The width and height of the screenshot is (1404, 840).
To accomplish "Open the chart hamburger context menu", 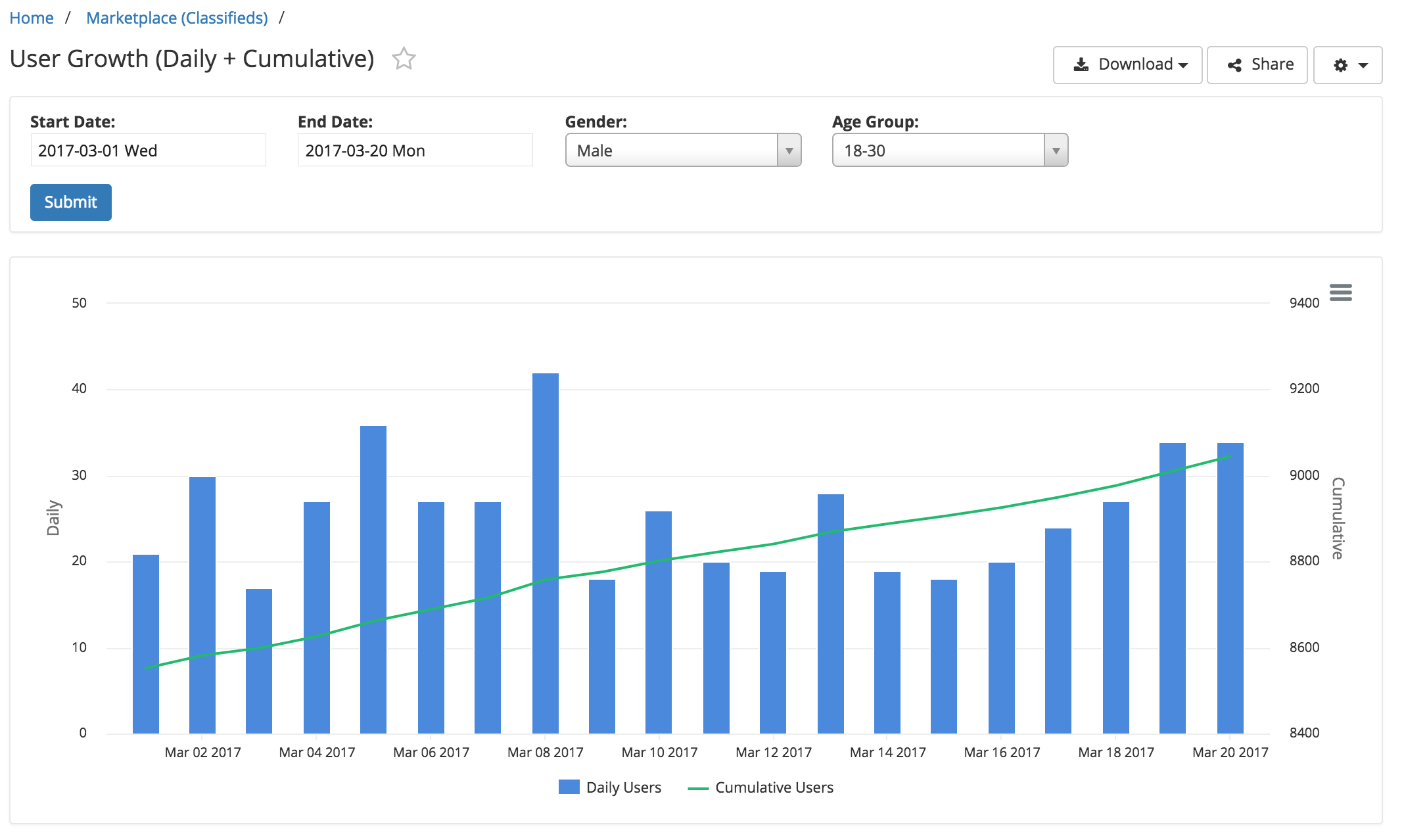I will [1340, 292].
